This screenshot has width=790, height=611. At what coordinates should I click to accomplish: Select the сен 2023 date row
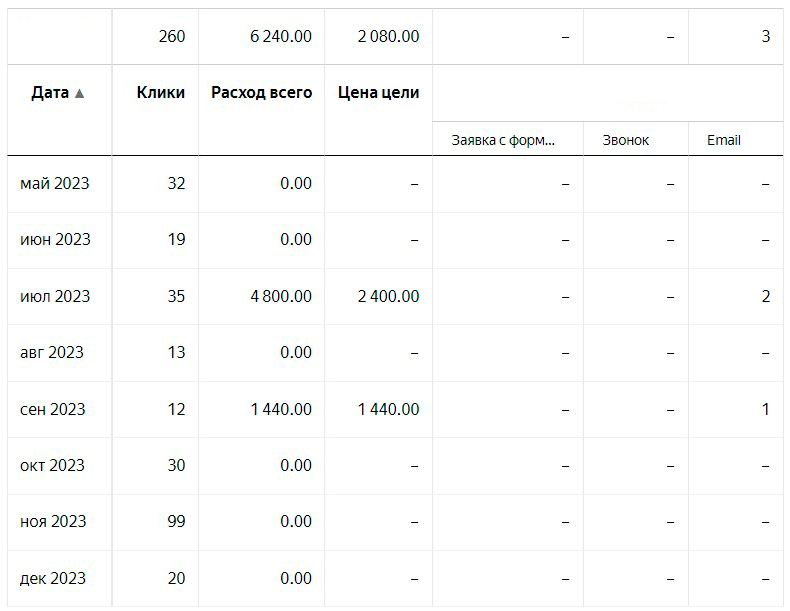point(53,409)
